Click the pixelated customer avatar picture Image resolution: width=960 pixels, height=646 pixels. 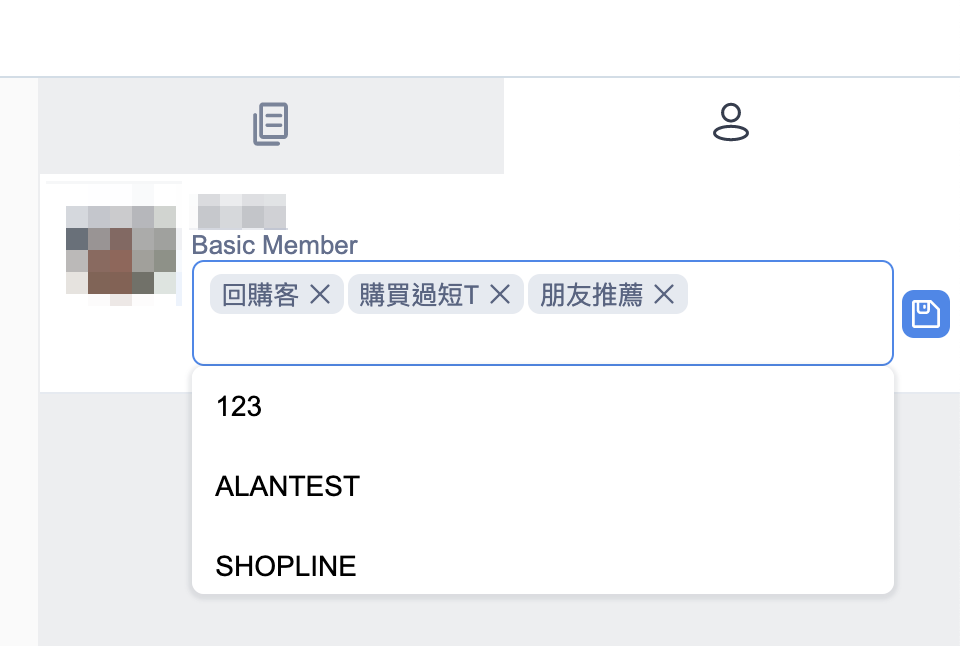pyautogui.click(x=121, y=250)
